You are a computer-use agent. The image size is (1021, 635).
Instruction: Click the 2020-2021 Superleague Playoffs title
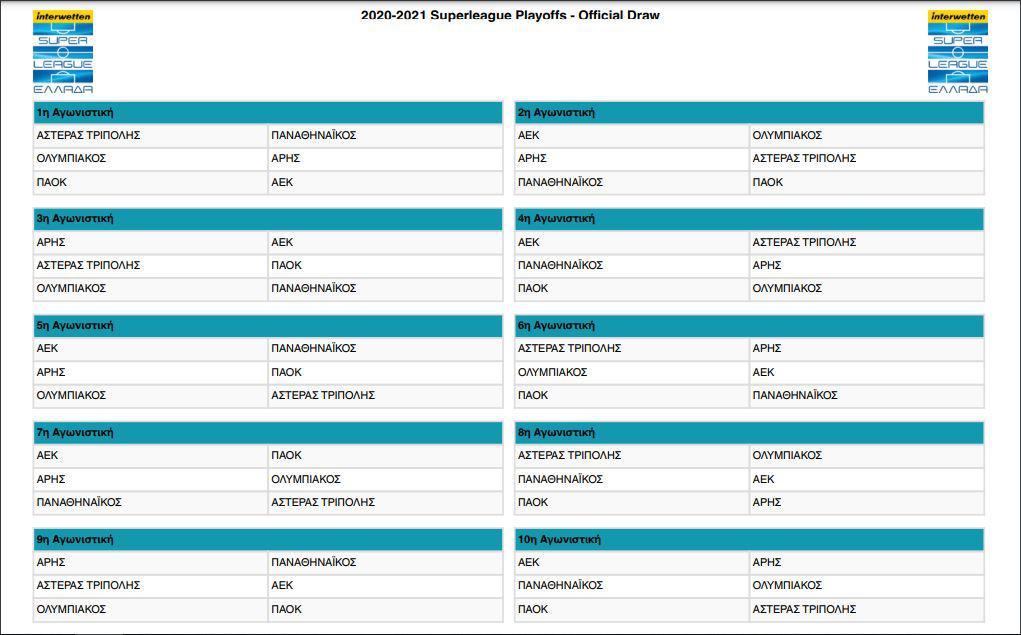coord(510,14)
